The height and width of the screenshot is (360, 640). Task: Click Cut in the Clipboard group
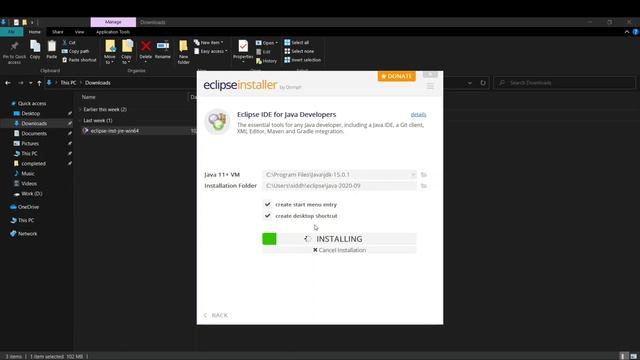(69, 42)
